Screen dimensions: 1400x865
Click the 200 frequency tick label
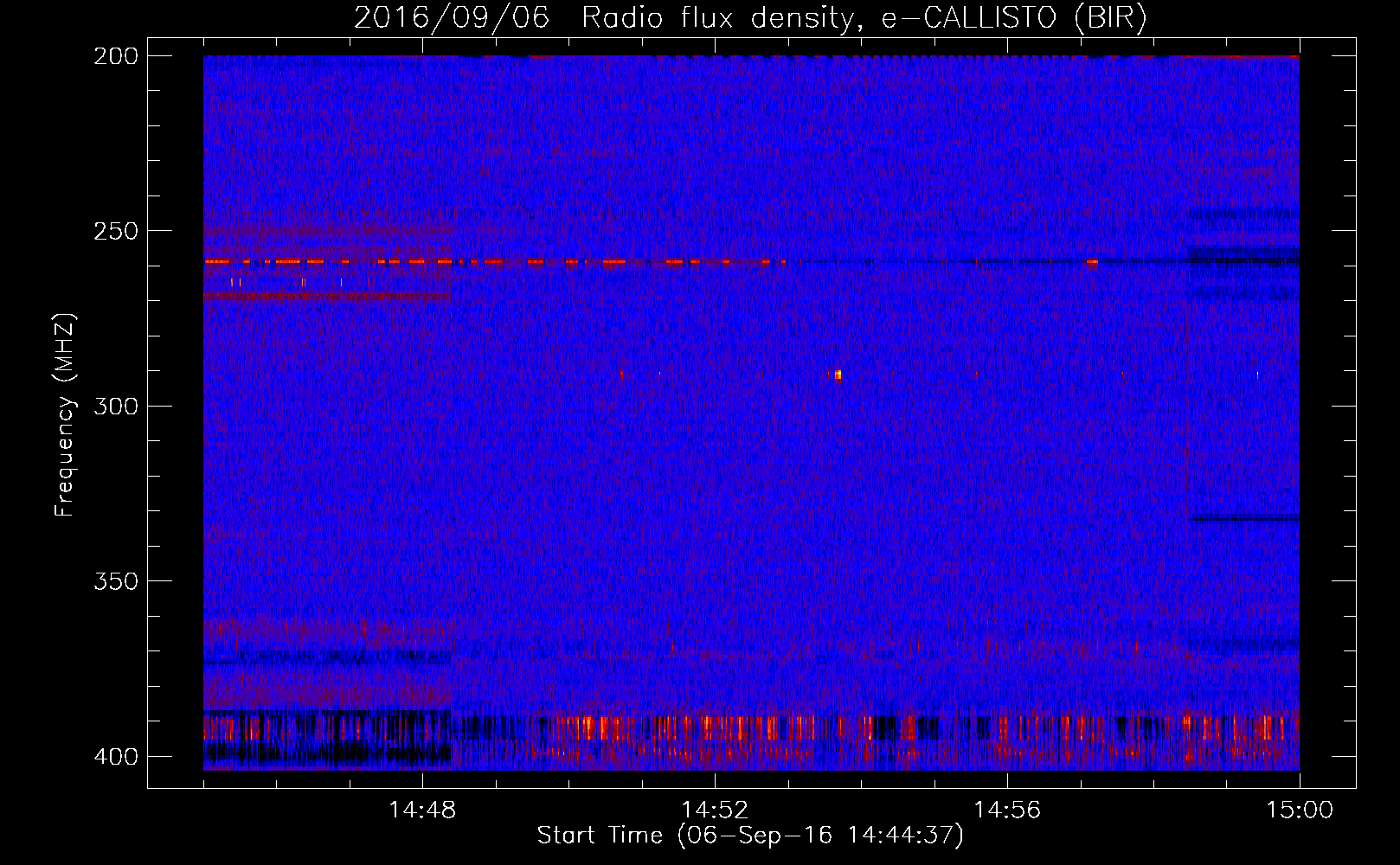point(115,56)
